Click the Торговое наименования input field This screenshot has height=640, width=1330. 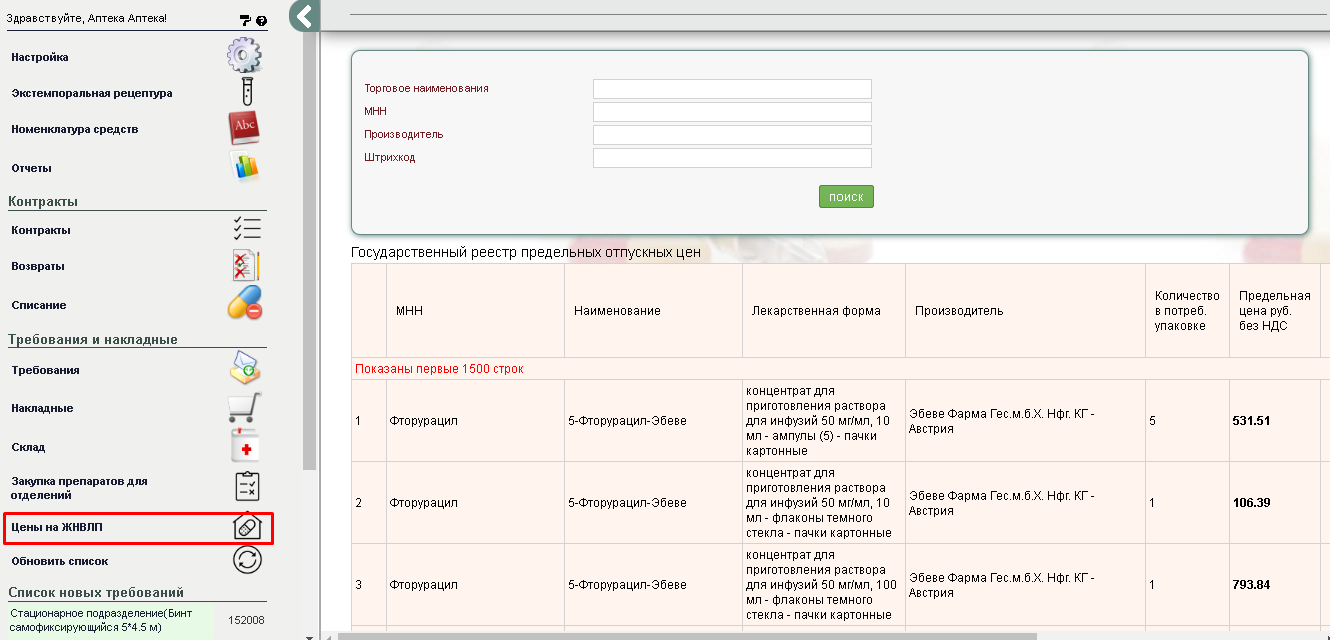[x=732, y=89]
